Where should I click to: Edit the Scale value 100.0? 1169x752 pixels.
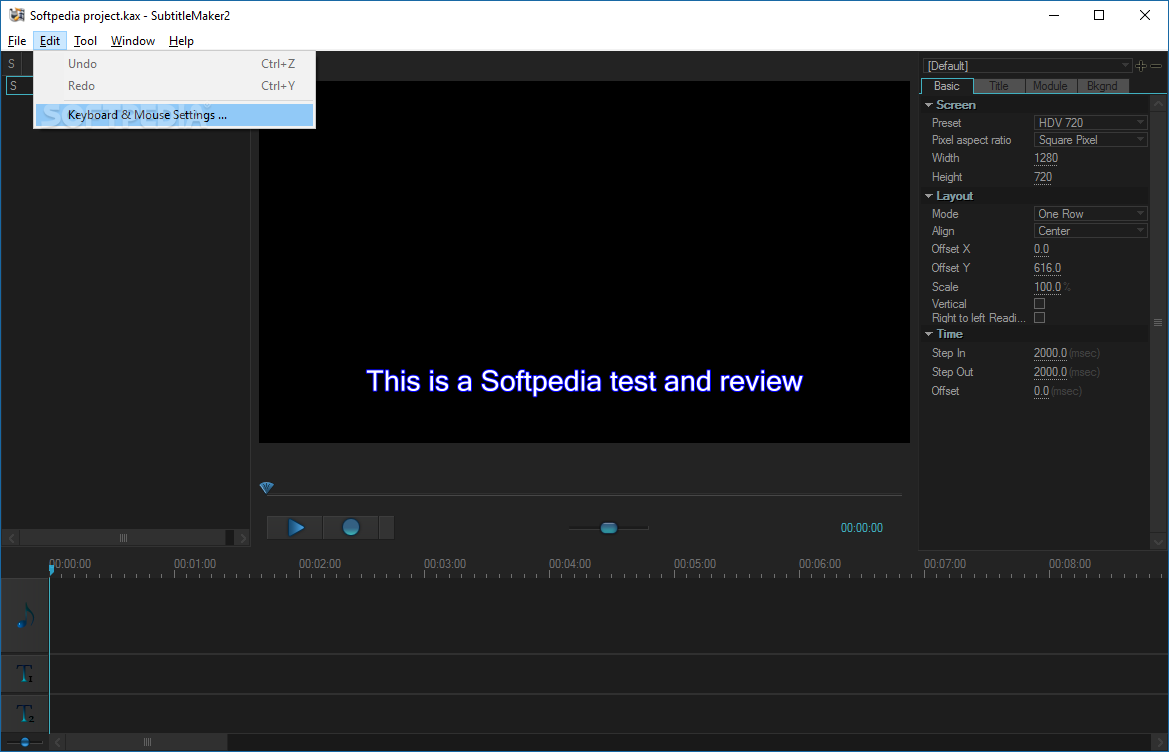(x=1047, y=287)
